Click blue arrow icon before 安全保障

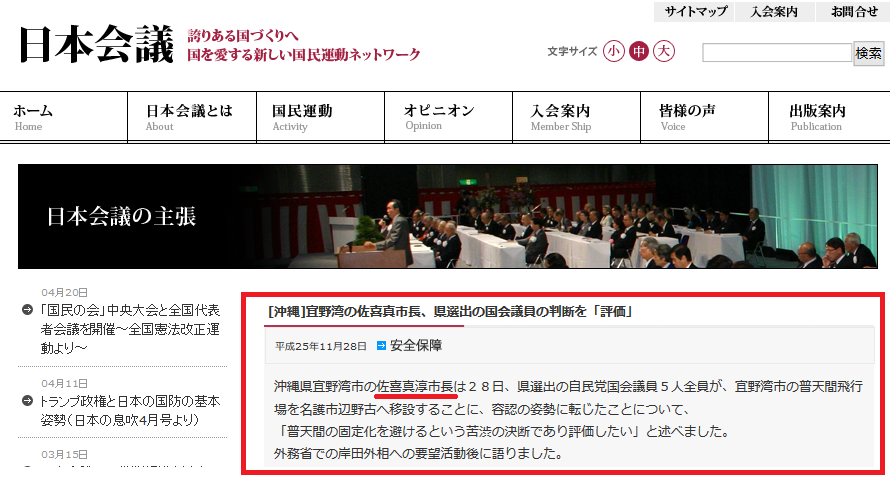tap(381, 346)
